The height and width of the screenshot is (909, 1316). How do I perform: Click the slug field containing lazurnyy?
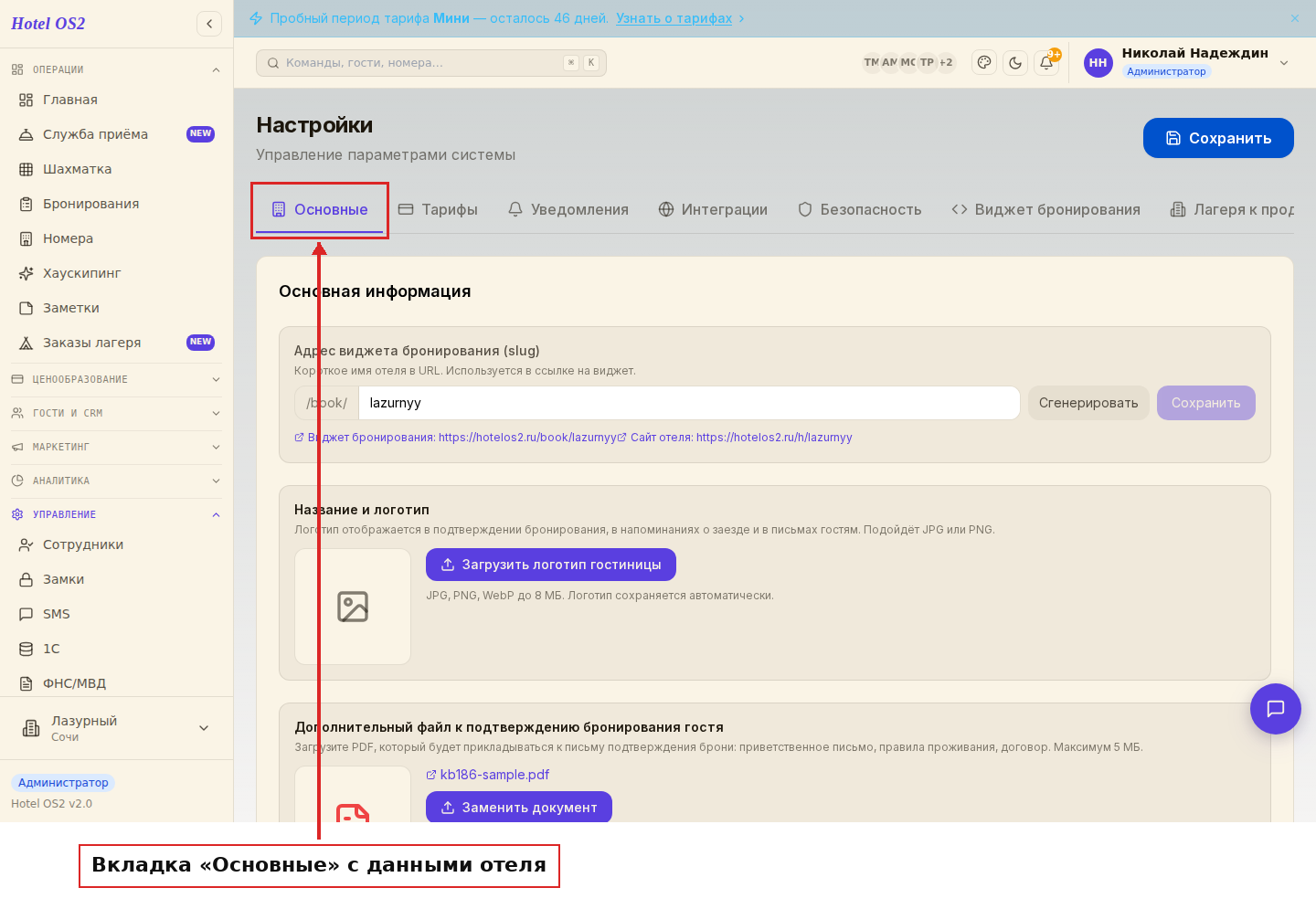689,403
